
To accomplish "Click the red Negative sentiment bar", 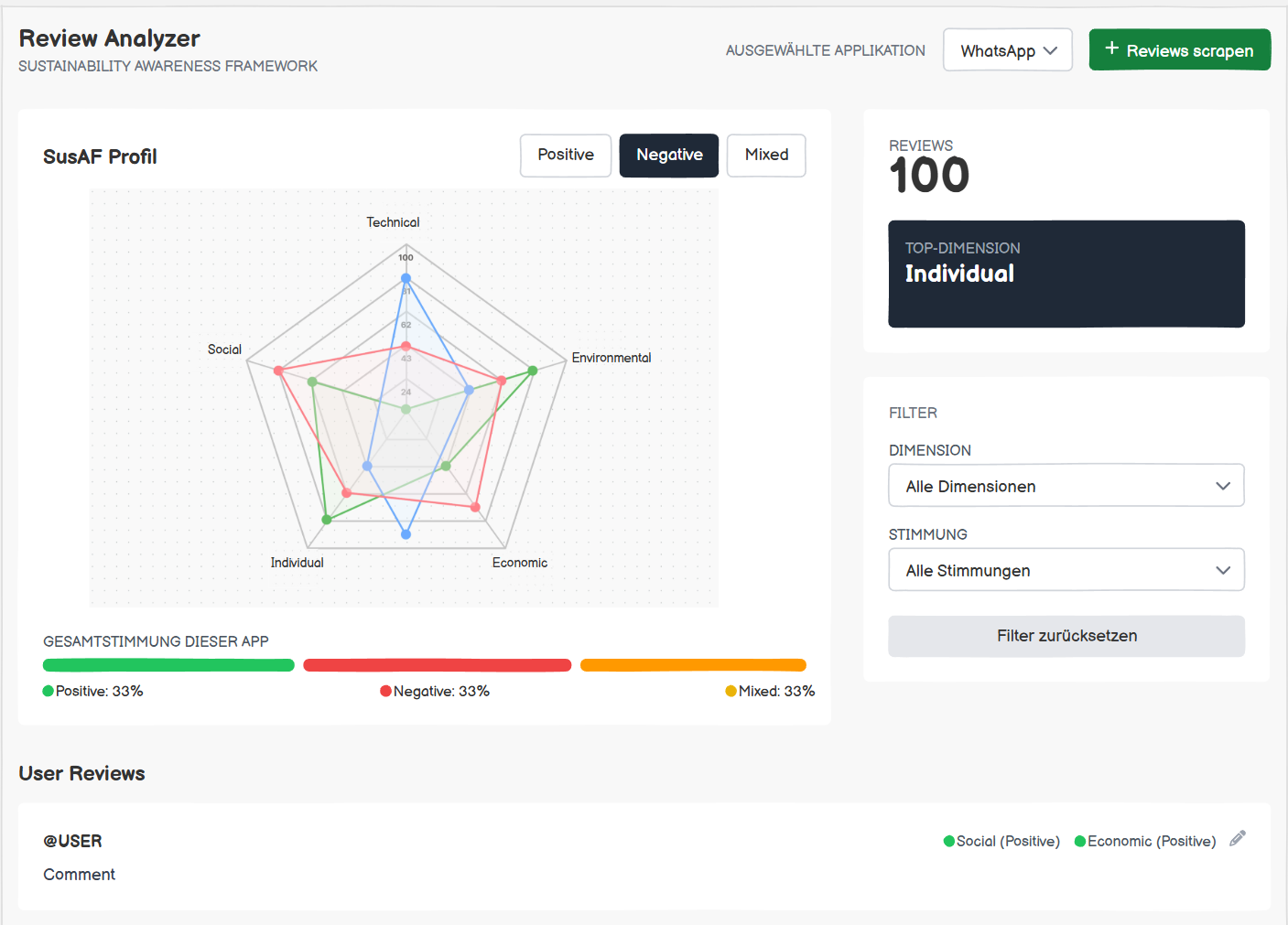I will (x=437, y=665).
